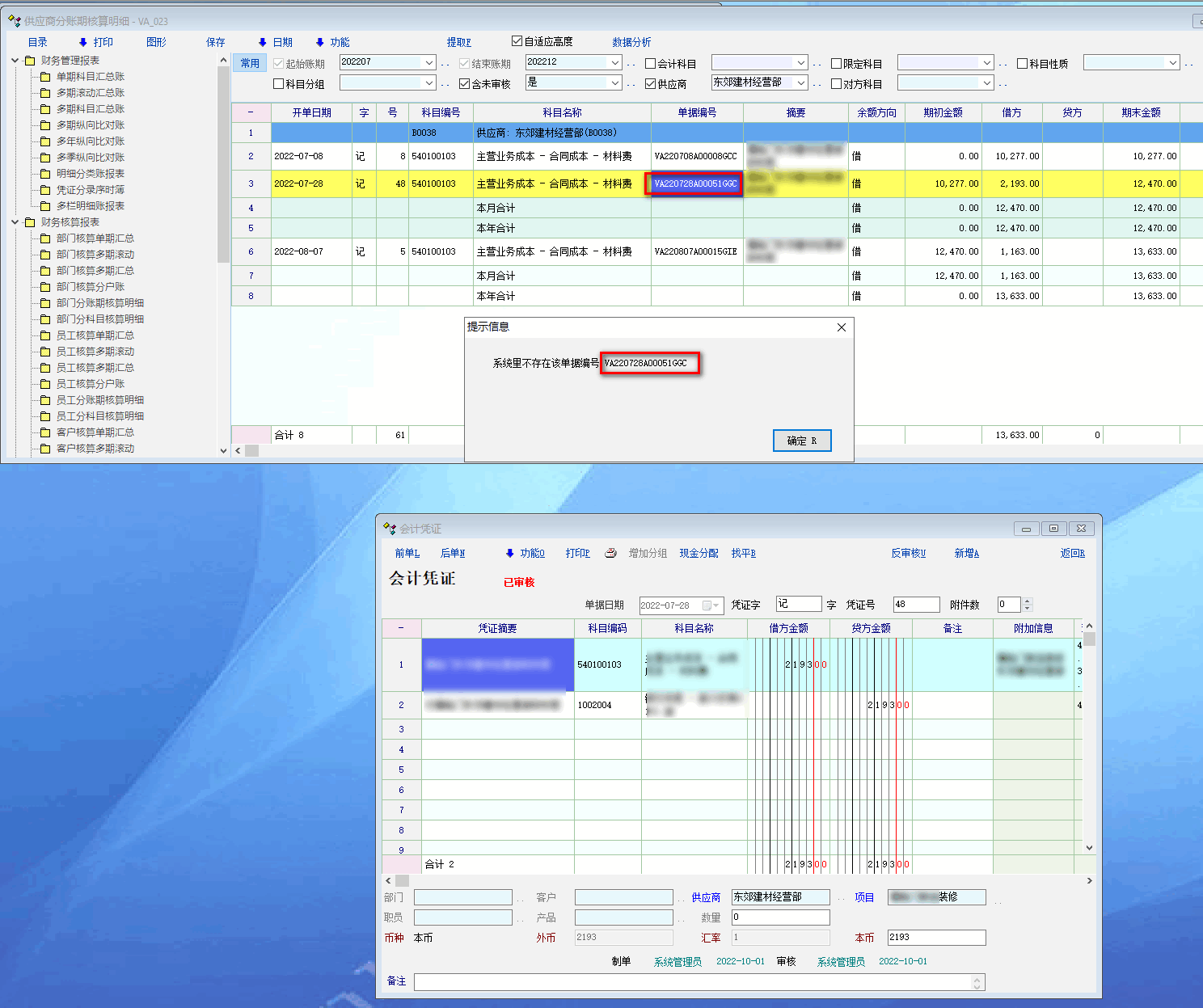Click the voucher table's horizontal scrollbar right arrow

click(1089, 880)
